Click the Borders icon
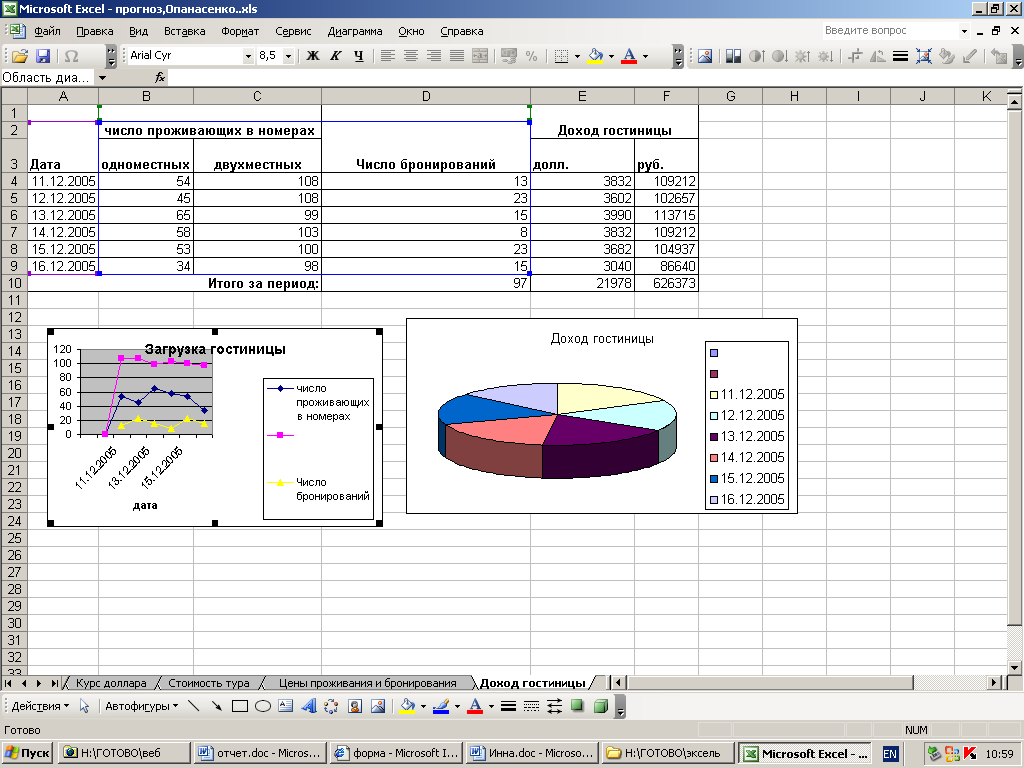 click(x=561, y=56)
